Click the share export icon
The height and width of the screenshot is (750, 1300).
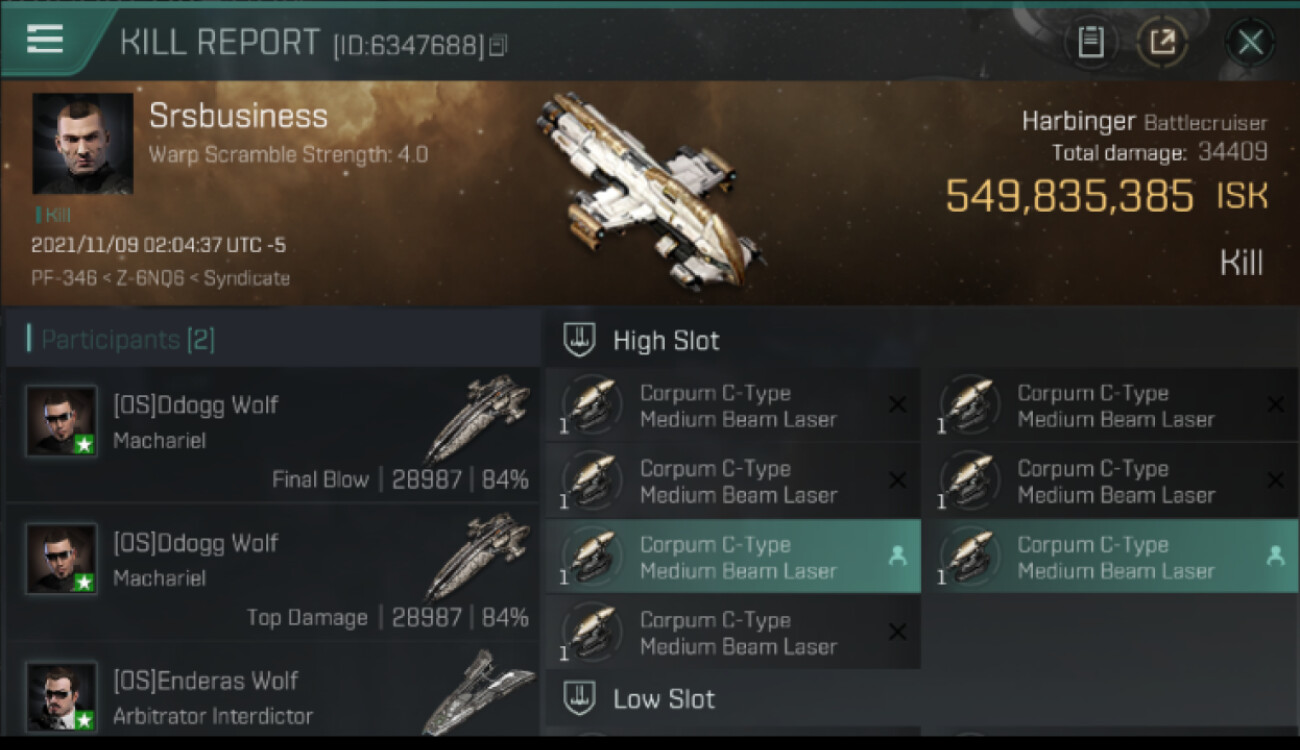(1162, 42)
